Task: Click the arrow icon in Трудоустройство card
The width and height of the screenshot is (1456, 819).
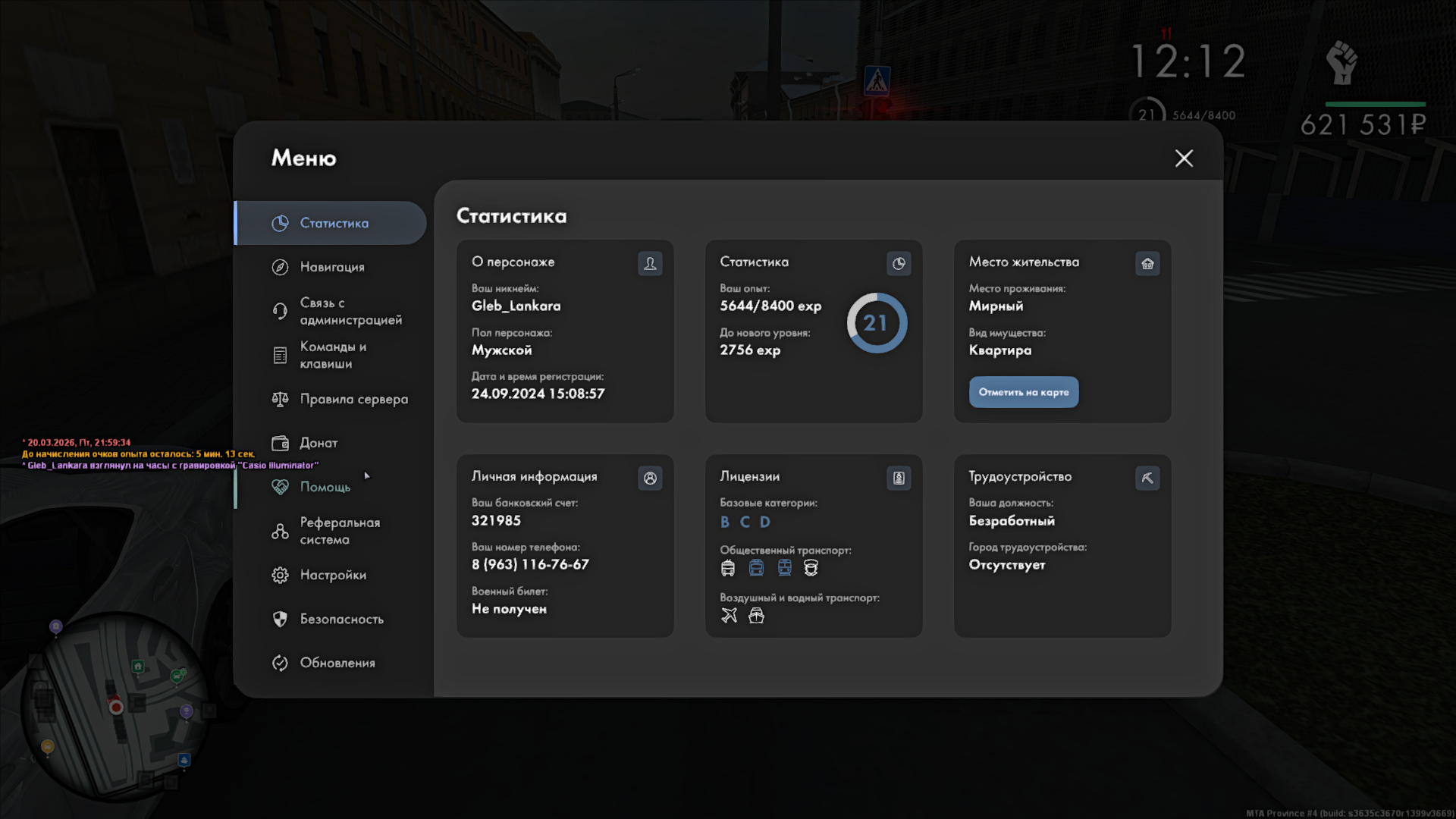Action: [x=1147, y=478]
